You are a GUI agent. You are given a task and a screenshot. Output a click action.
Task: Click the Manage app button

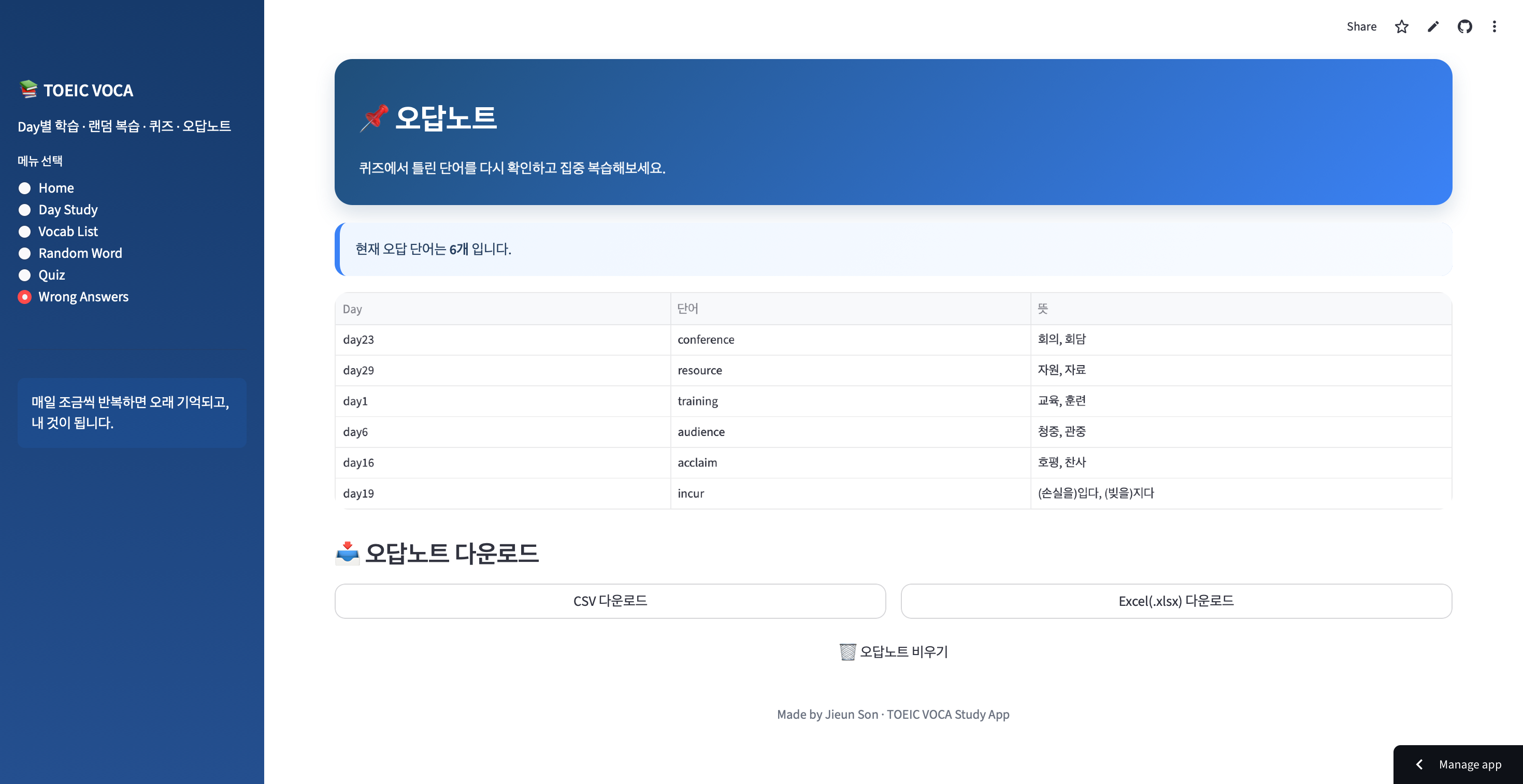(x=1469, y=764)
